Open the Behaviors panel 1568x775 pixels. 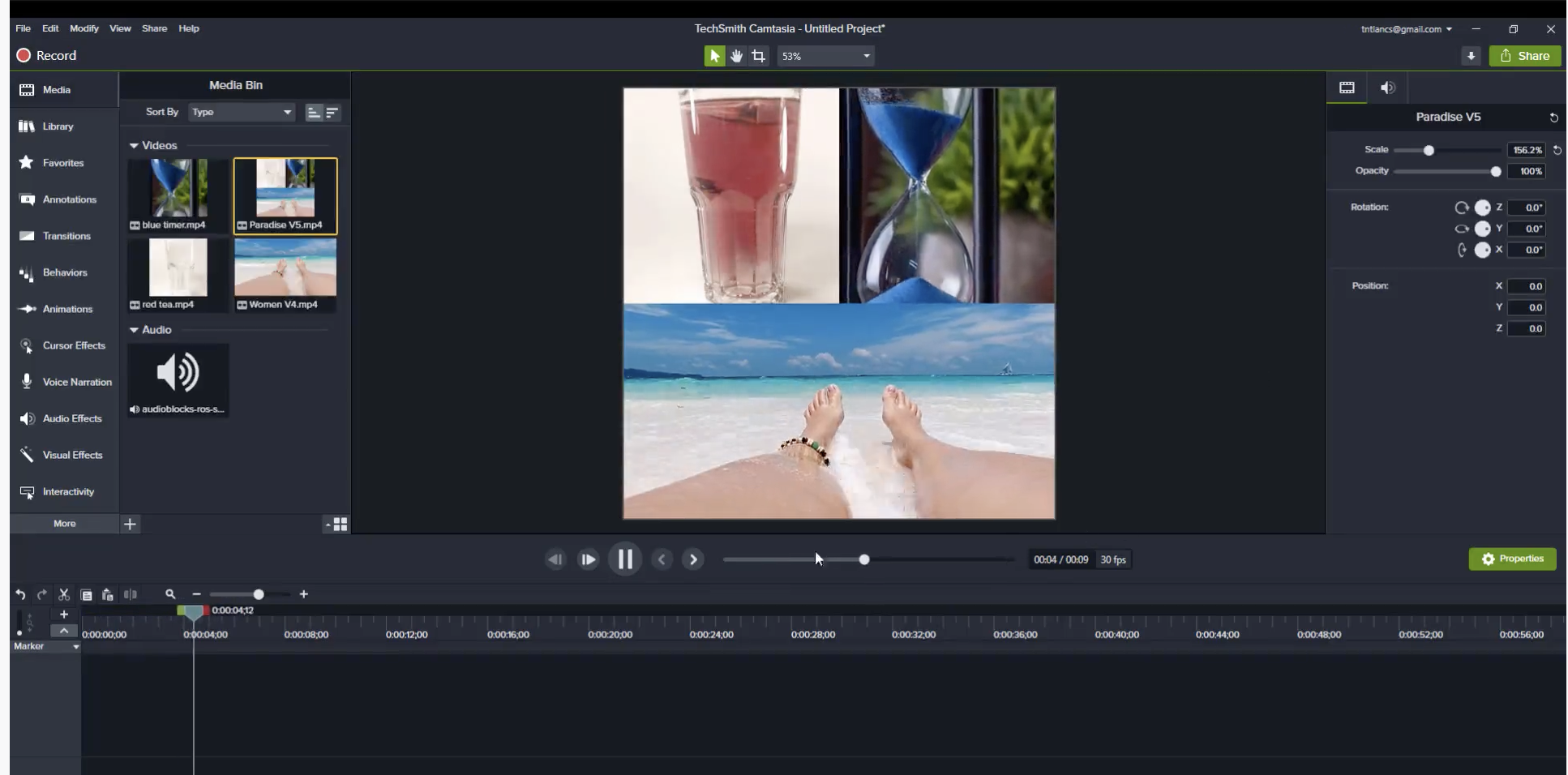[x=64, y=272]
